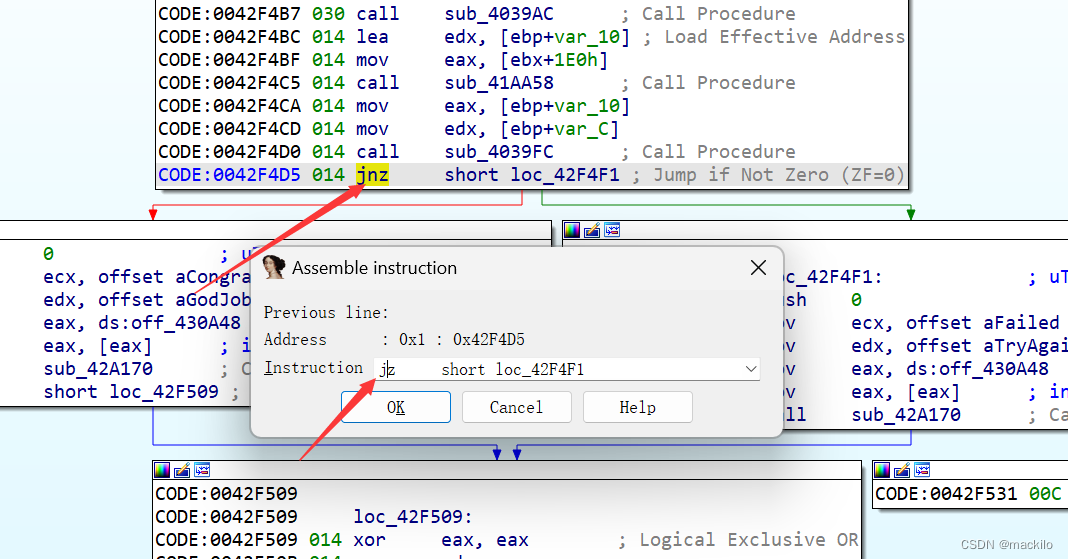
Task: Click sub_4039AC call target
Action: point(499,14)
